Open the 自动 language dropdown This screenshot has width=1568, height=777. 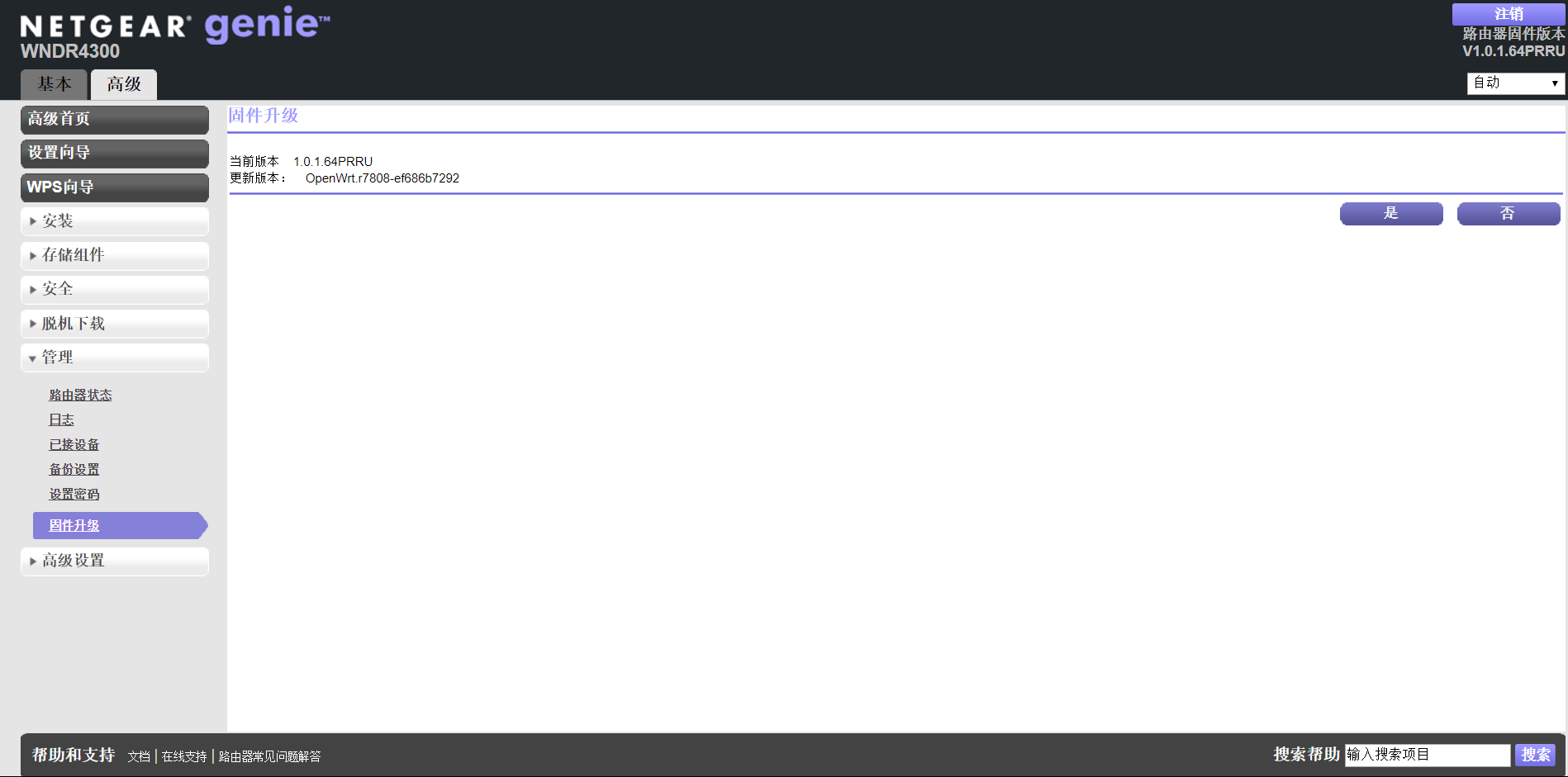coord(1516,83)
